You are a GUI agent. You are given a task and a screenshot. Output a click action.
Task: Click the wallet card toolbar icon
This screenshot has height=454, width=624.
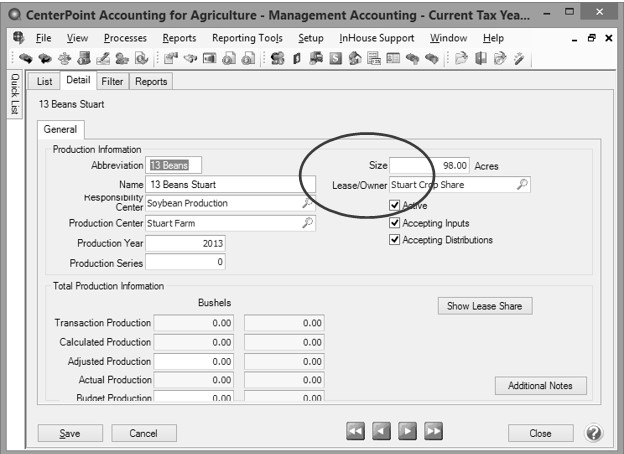pyautogui.click(x=210, y=59)
